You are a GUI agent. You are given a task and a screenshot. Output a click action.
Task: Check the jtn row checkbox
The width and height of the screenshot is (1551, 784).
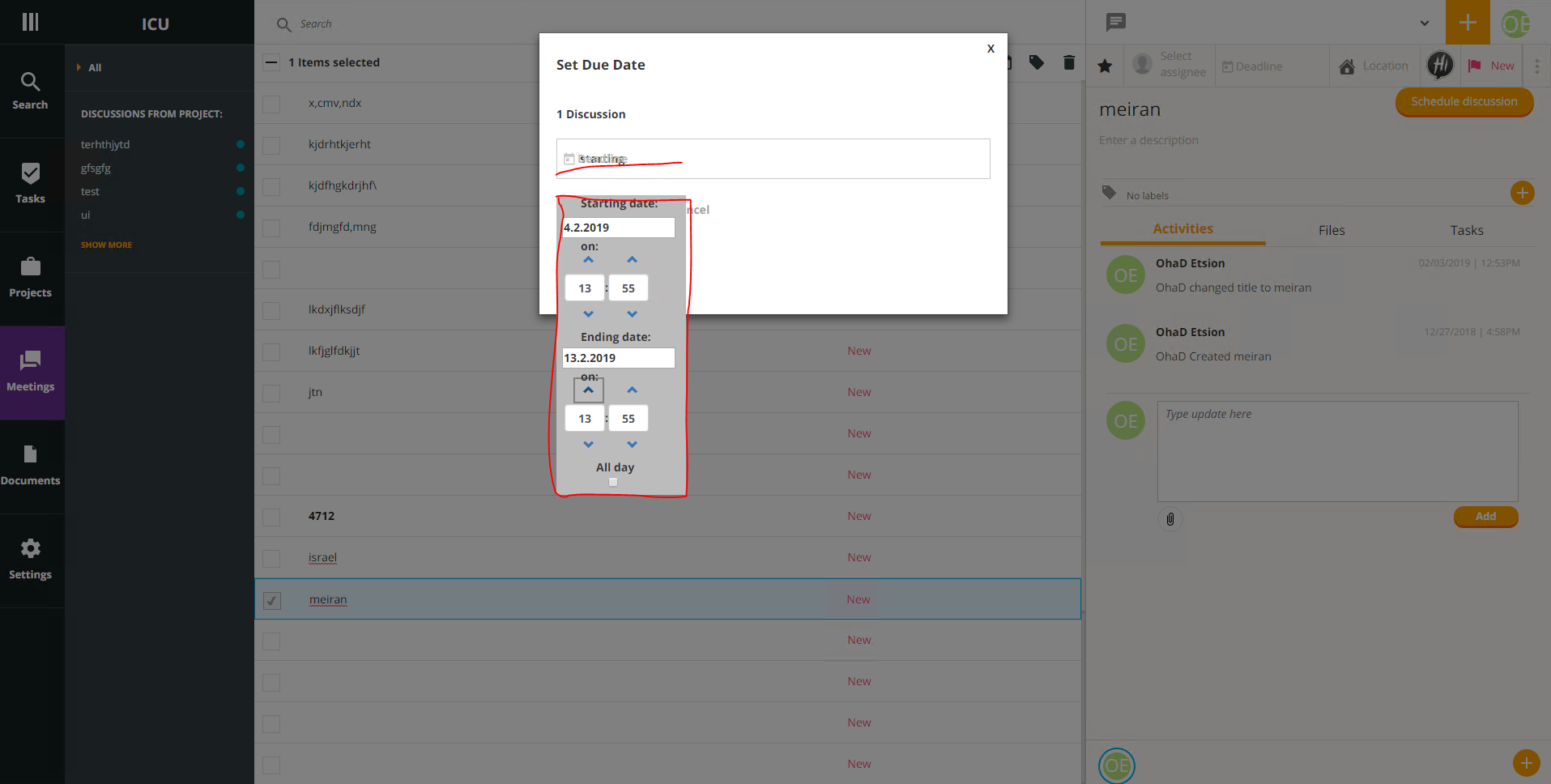(271, 394)
